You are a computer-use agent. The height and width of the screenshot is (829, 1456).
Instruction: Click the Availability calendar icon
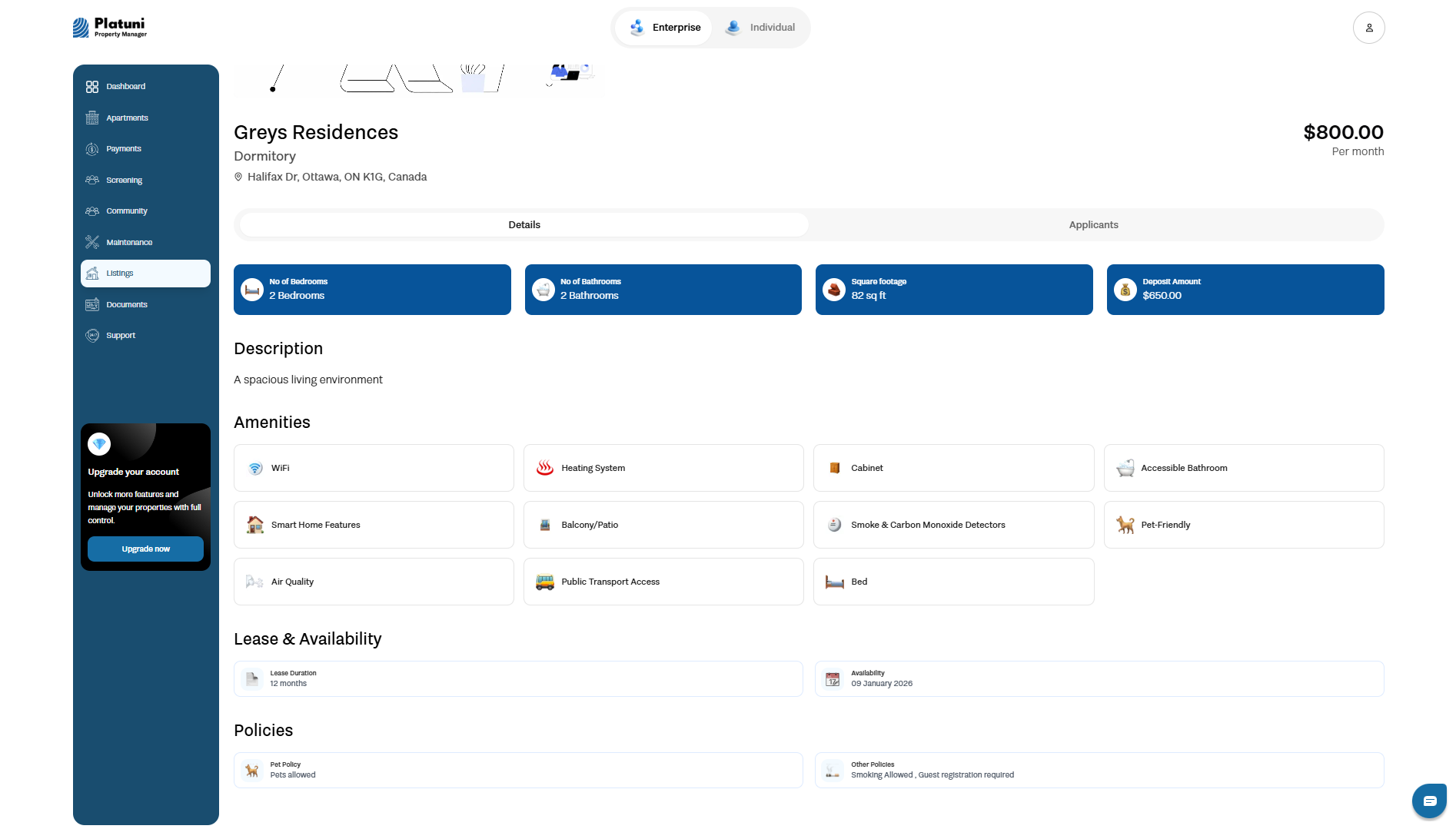pos(833,679)
